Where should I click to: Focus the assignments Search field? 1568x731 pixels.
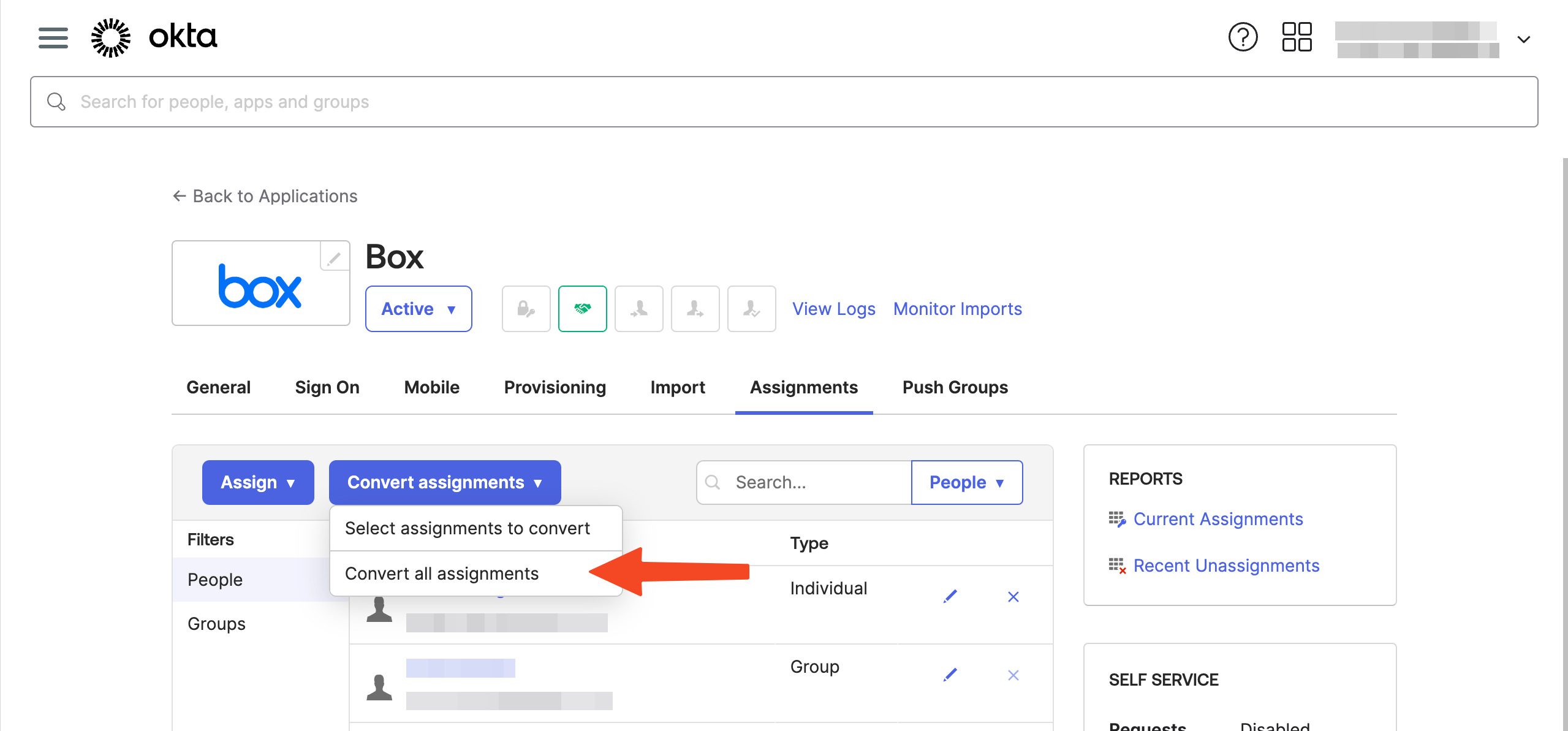(803, 482)
